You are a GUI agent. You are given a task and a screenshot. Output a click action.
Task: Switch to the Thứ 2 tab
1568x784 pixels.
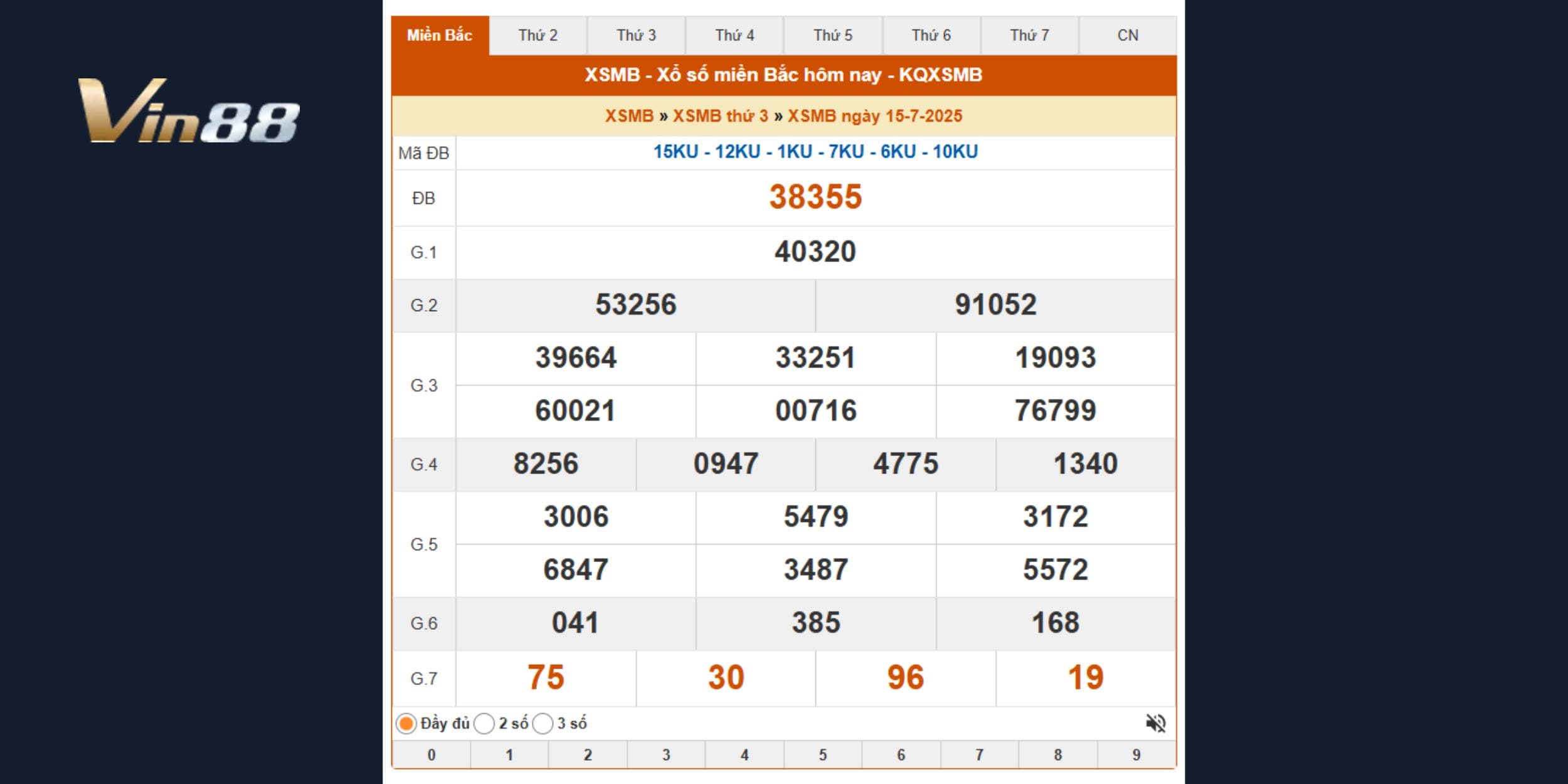point(538,35)
